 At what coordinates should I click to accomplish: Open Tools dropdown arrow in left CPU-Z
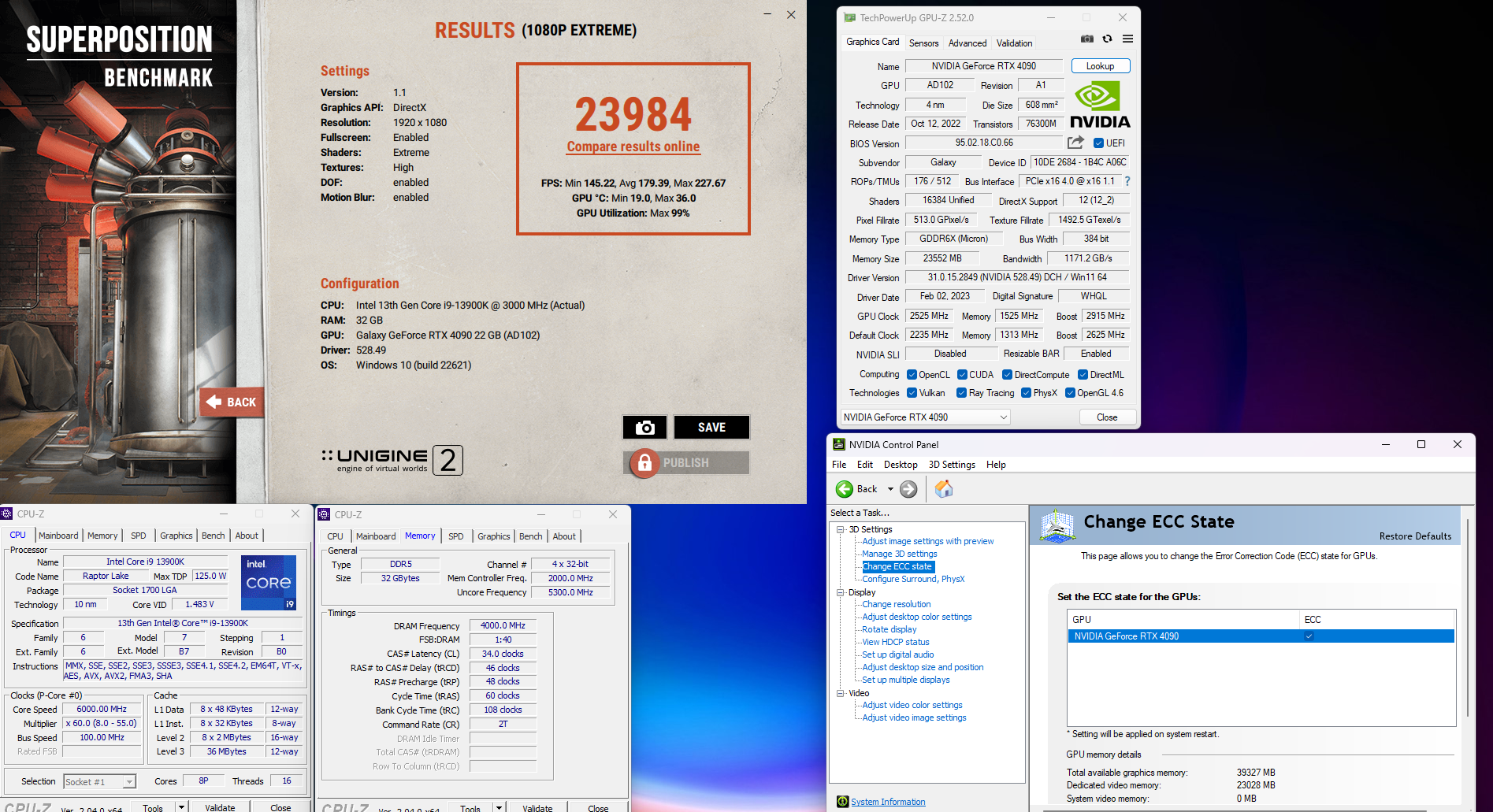pyautogui.click(x=181, y=807)
